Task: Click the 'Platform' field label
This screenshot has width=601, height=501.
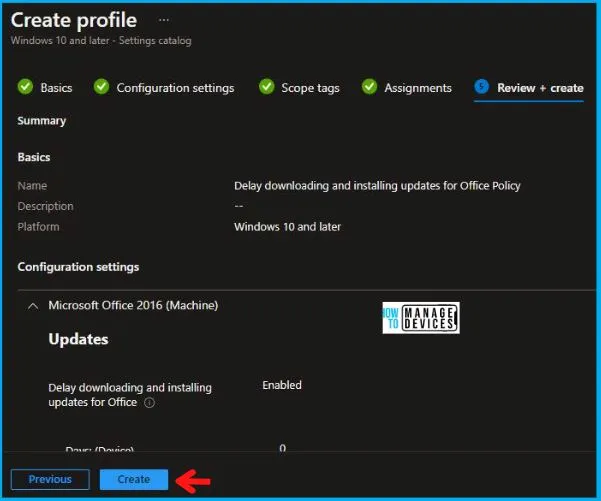Action: click(x=38, y=227)
